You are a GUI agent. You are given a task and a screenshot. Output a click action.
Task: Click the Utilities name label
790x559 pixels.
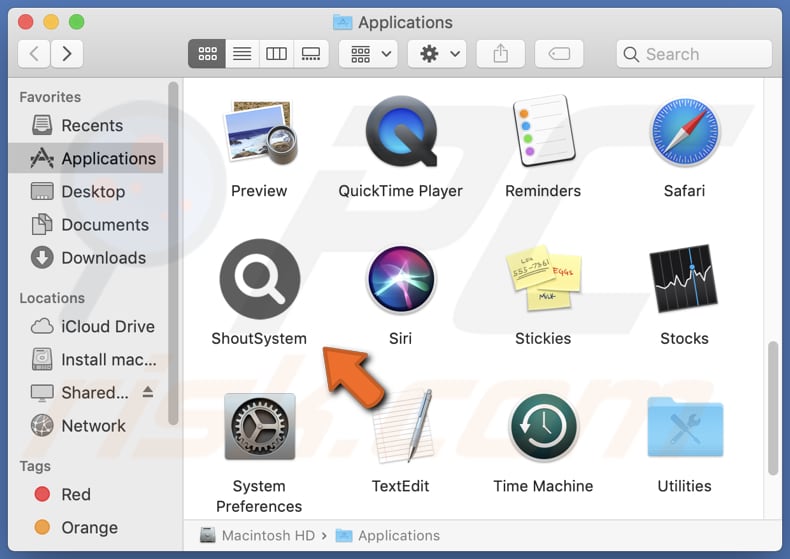684,486
